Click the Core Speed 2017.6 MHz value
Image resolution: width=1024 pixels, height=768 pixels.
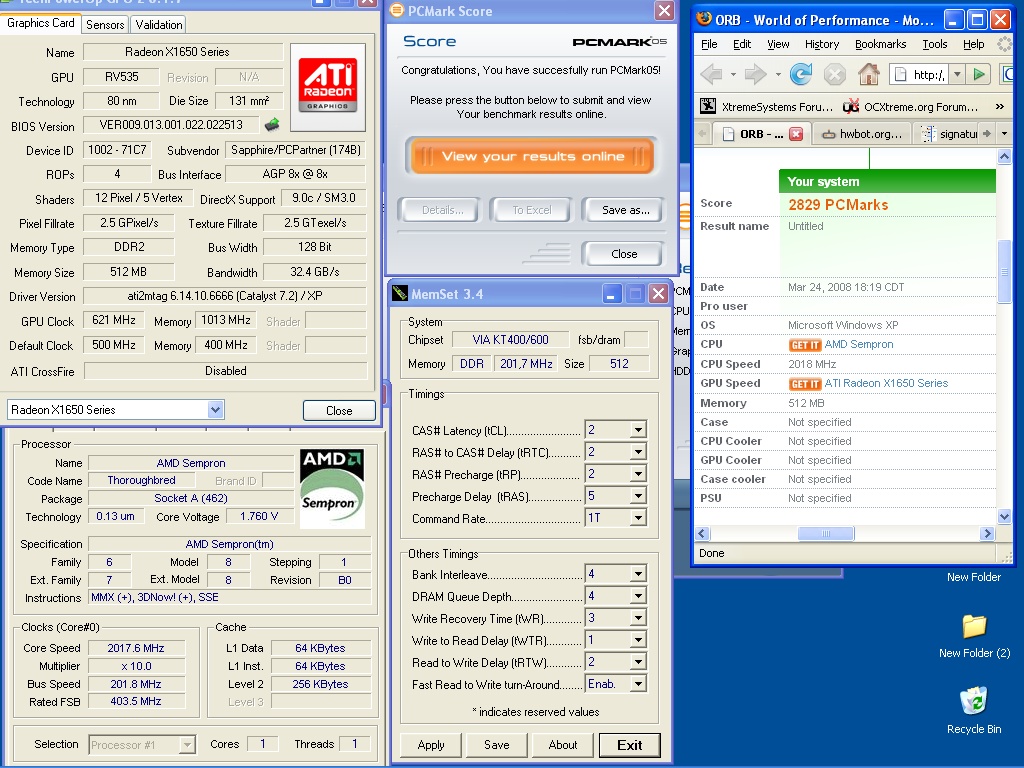point(136,648)
